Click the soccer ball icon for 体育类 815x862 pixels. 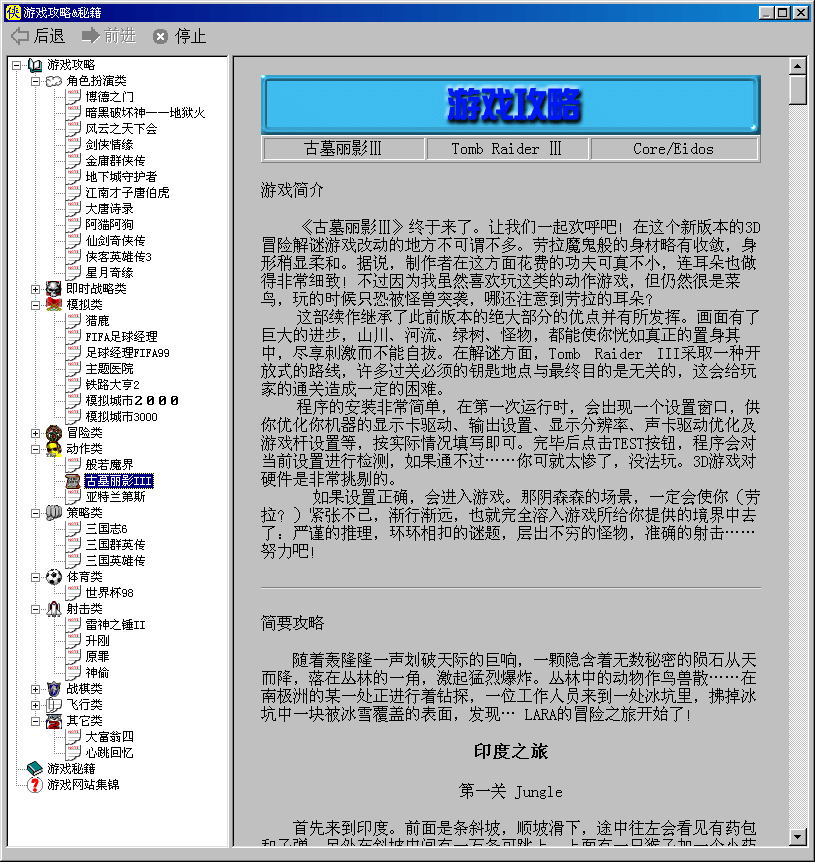click(54, 577)
